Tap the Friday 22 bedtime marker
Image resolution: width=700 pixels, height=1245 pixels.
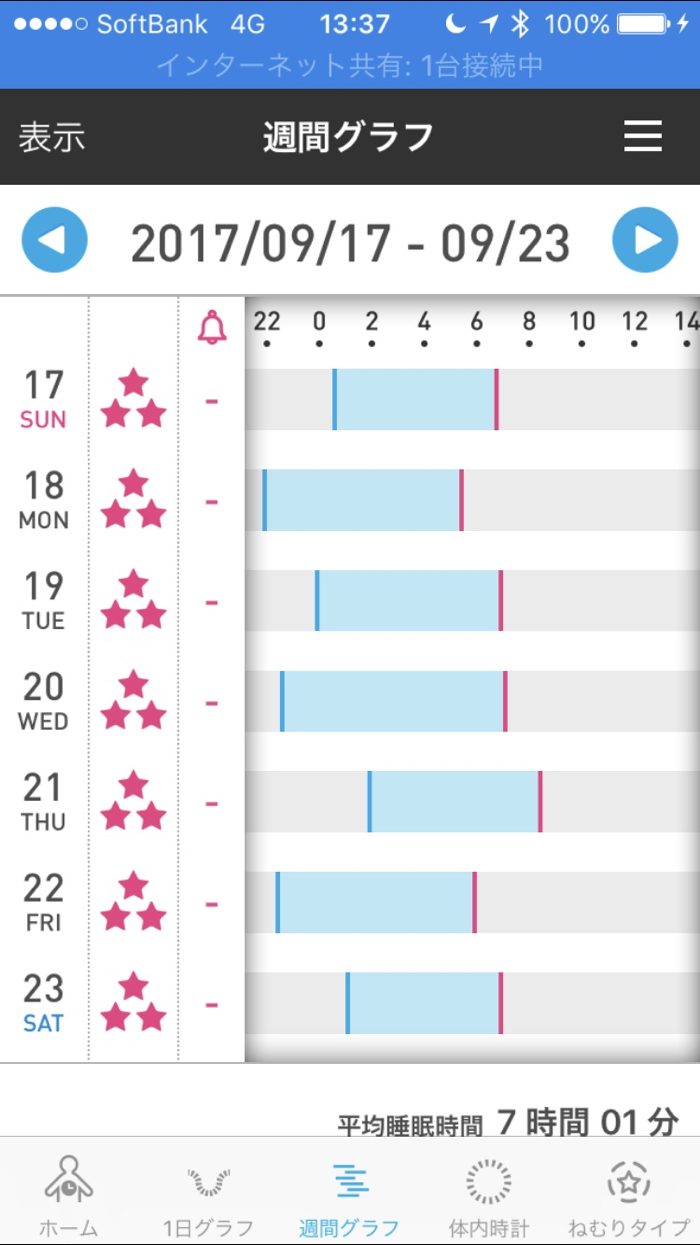(x=278, y=903)
